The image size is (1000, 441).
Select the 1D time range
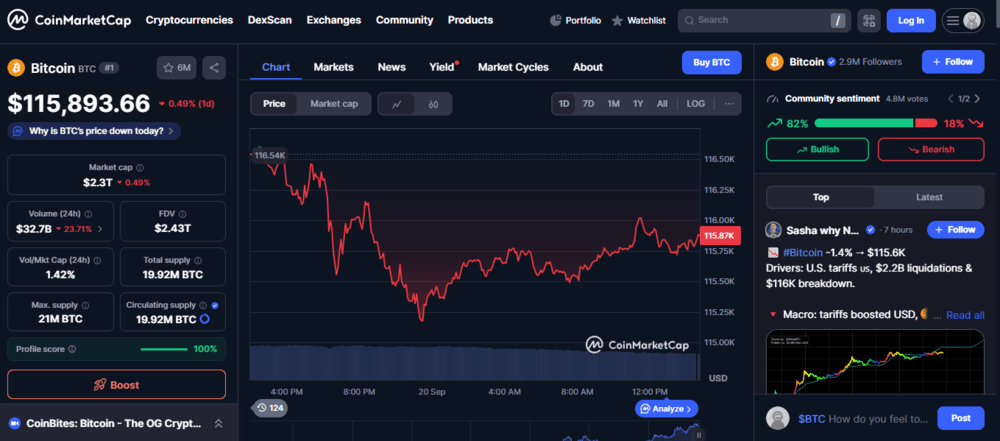(x=564, y=103)
